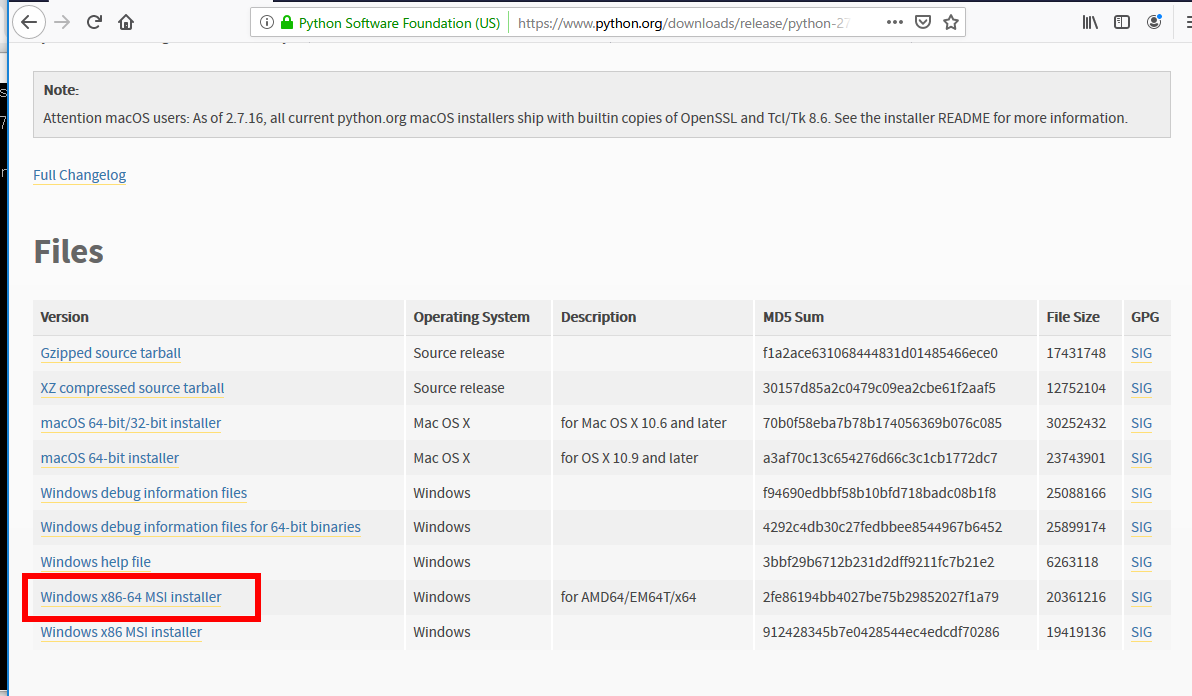
Task: Open Windows debug information files link
Action: coord(144,492)
